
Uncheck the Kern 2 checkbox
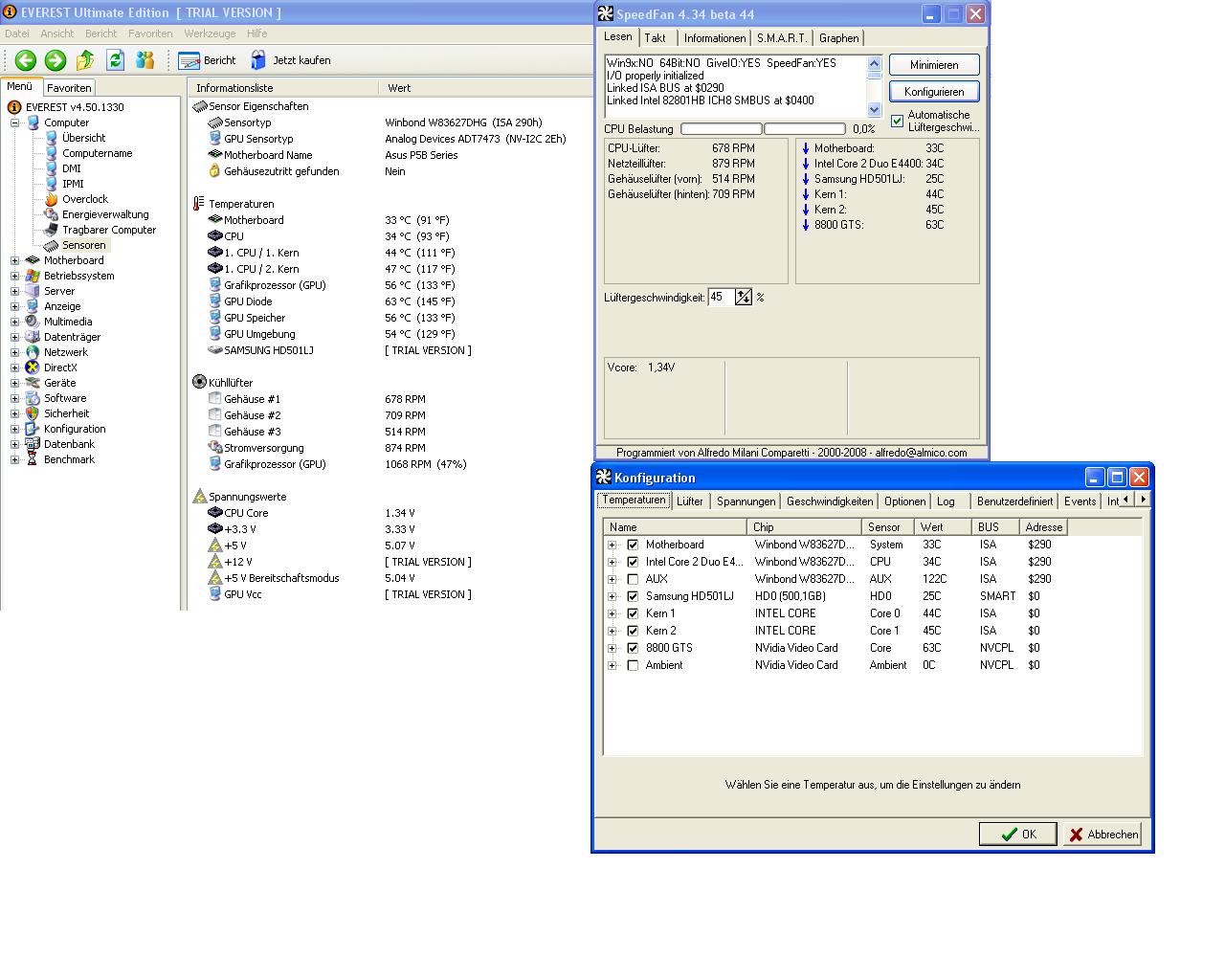(x=633, y=631)
